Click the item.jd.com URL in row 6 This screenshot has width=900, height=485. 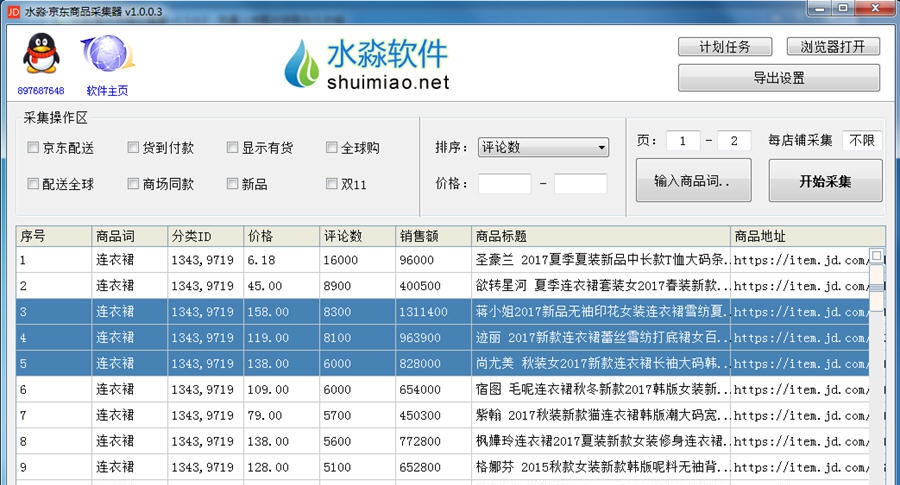(801, 389)
